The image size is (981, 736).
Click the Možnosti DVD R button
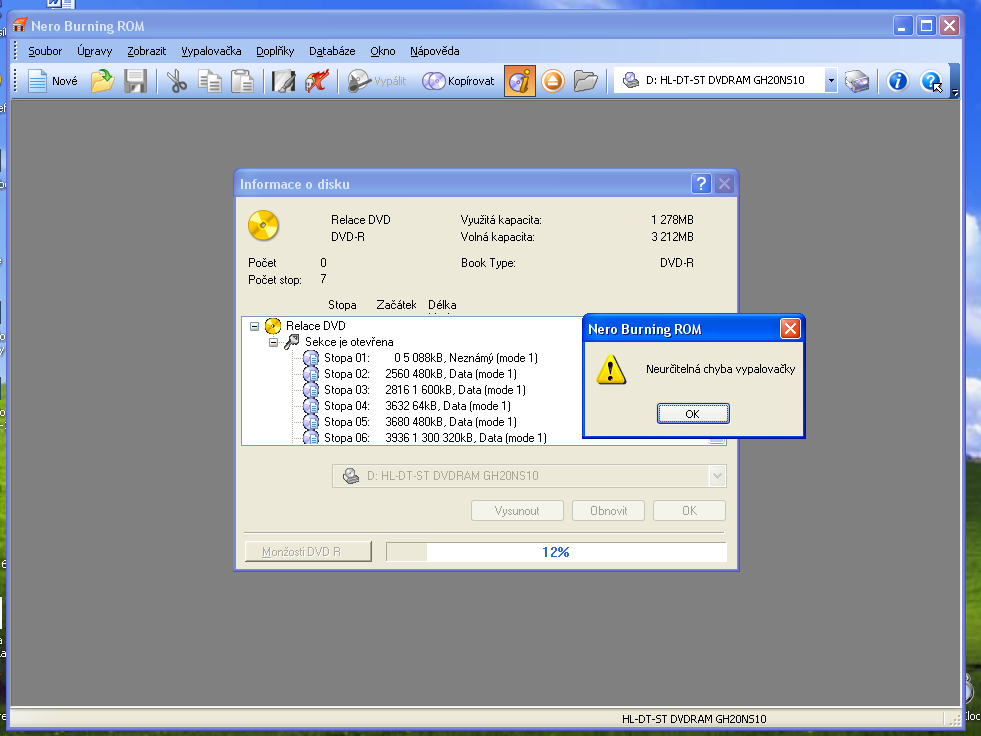308,552
